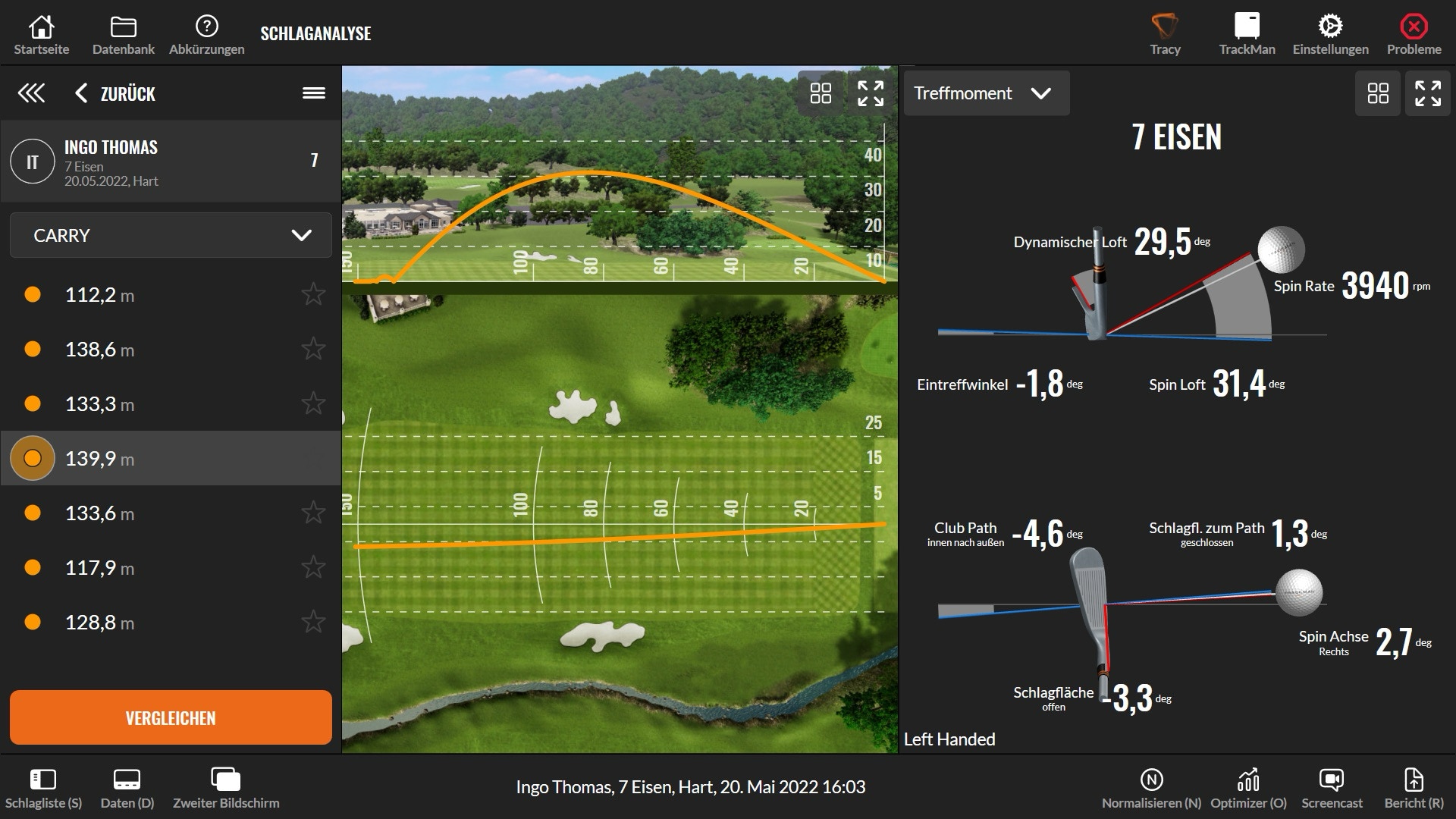This screenshot has height=819, width=1456.
Task: Click the IT player avatar
Action: [33, 162]
